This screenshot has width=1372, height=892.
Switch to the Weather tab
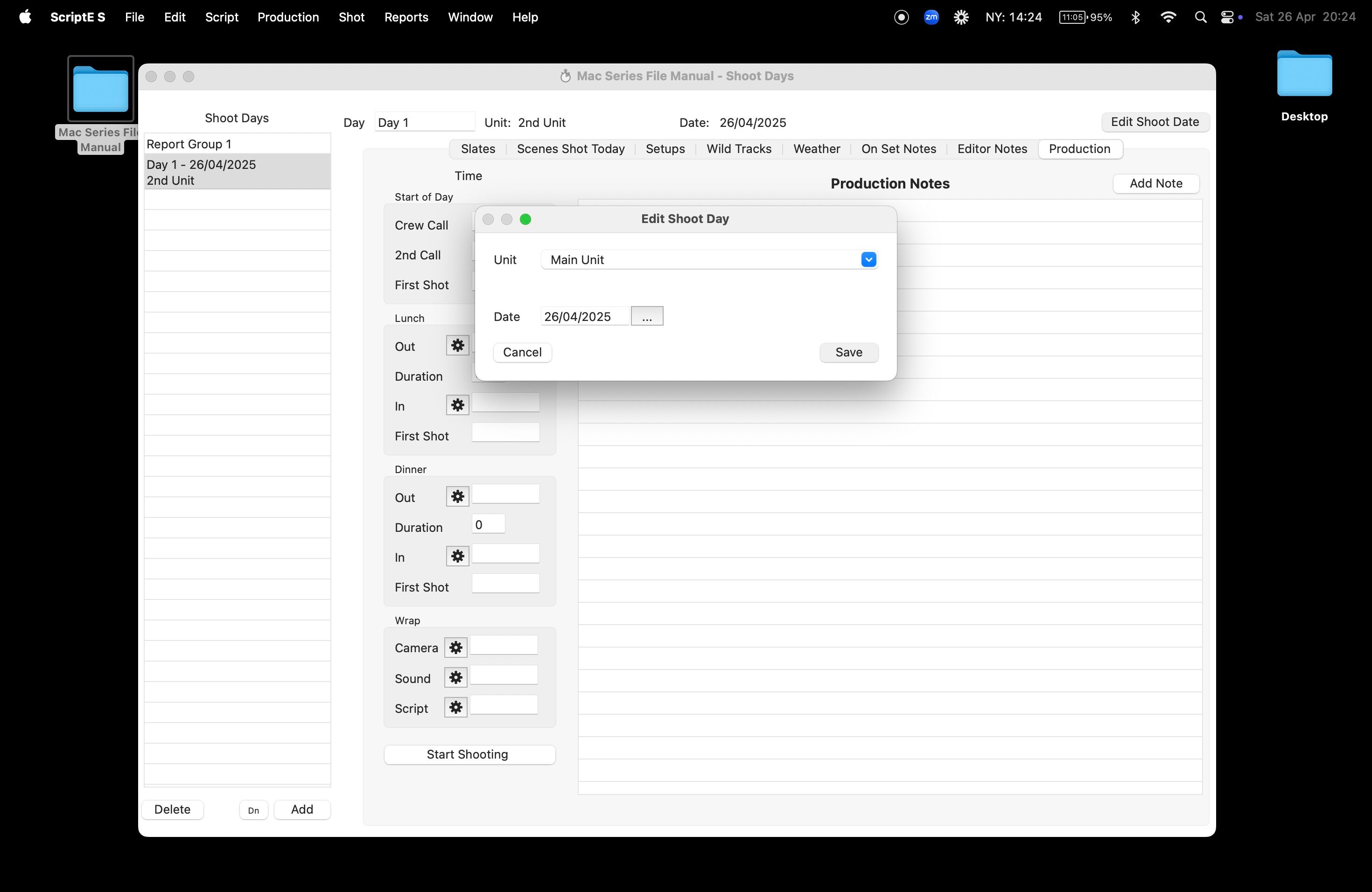816,149
